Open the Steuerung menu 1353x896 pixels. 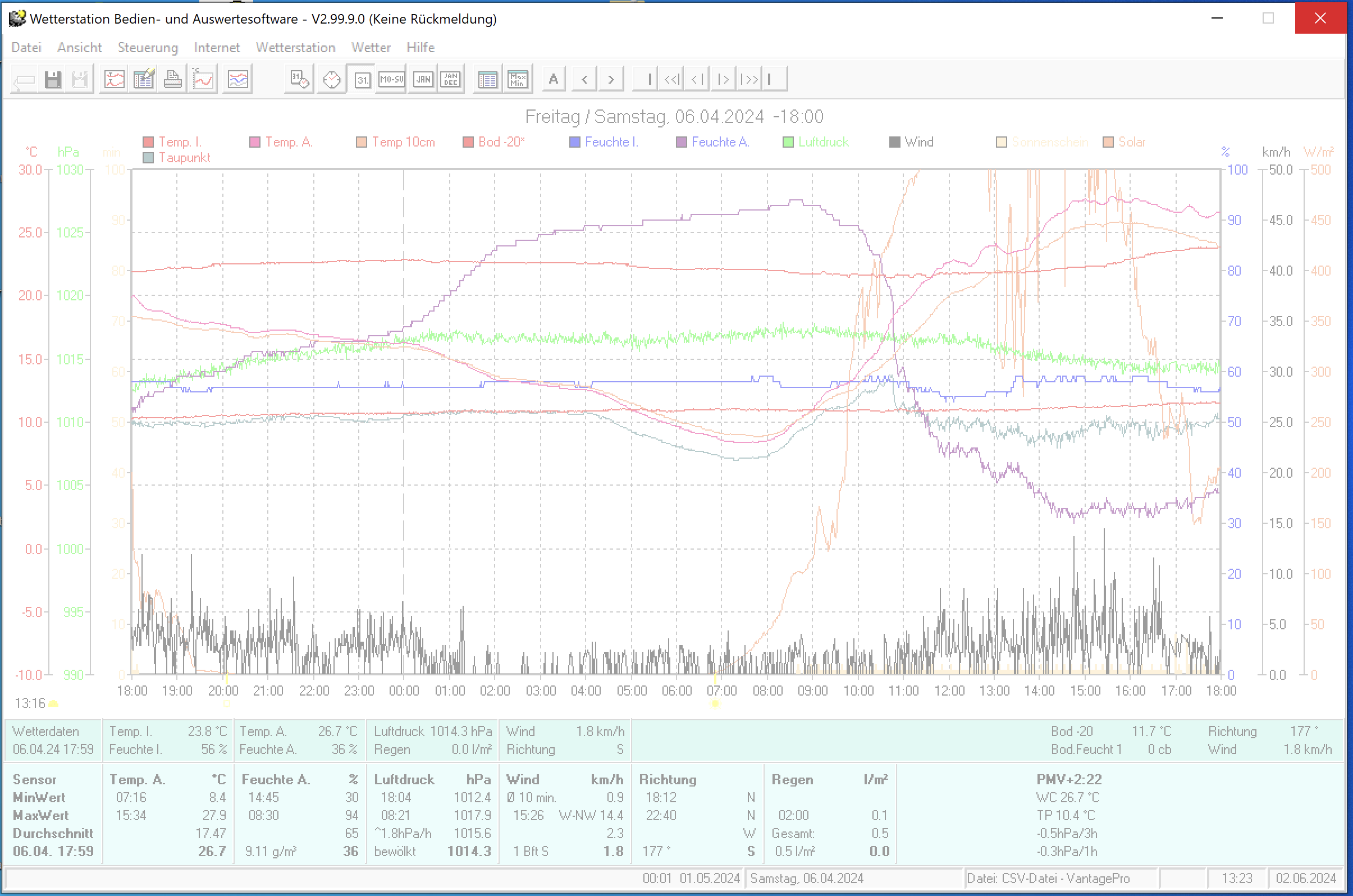point(148,47)
